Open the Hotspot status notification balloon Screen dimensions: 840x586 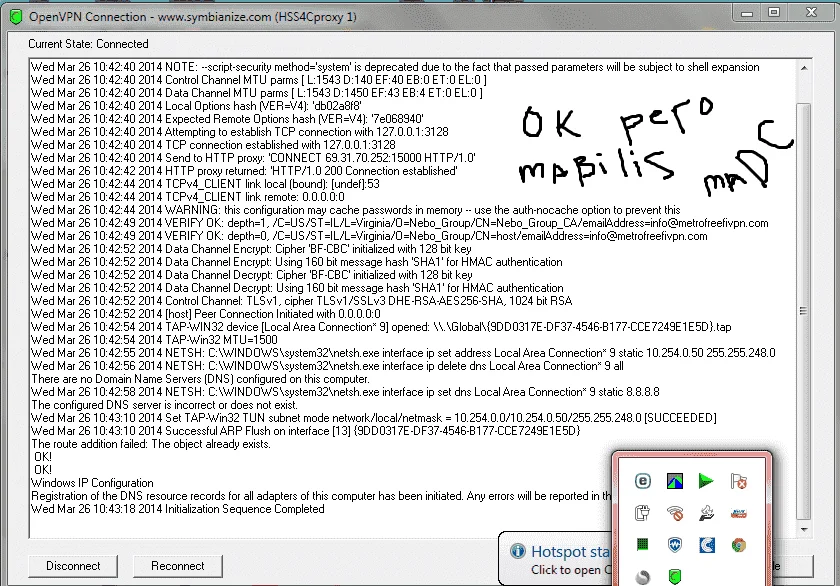pyautogui.click(x=557, y=559)
